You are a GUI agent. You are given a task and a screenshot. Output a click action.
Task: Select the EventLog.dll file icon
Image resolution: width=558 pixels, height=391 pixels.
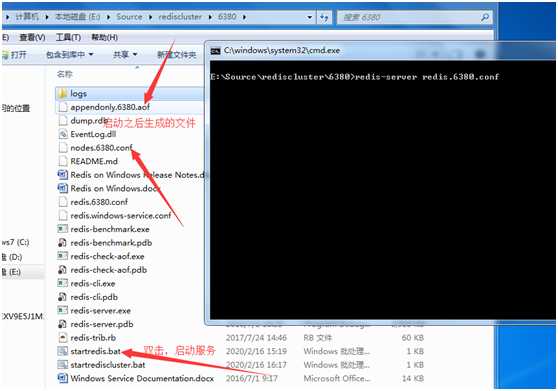point(63,134)
